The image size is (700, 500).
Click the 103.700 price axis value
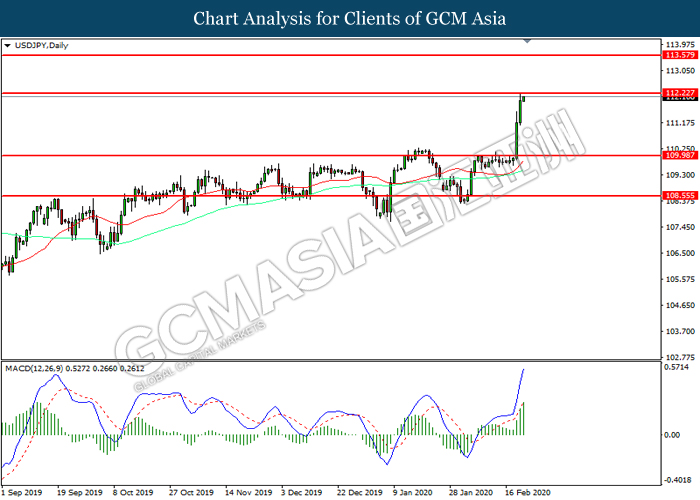[680, 331]
